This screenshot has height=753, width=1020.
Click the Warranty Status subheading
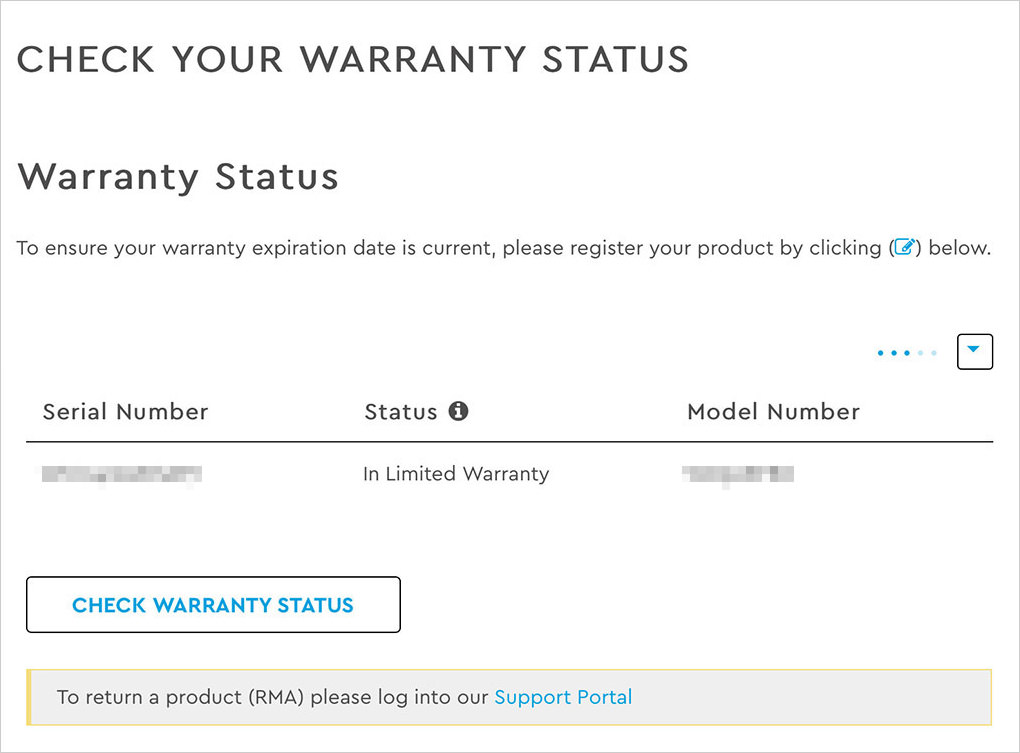[x=178, y=176]
